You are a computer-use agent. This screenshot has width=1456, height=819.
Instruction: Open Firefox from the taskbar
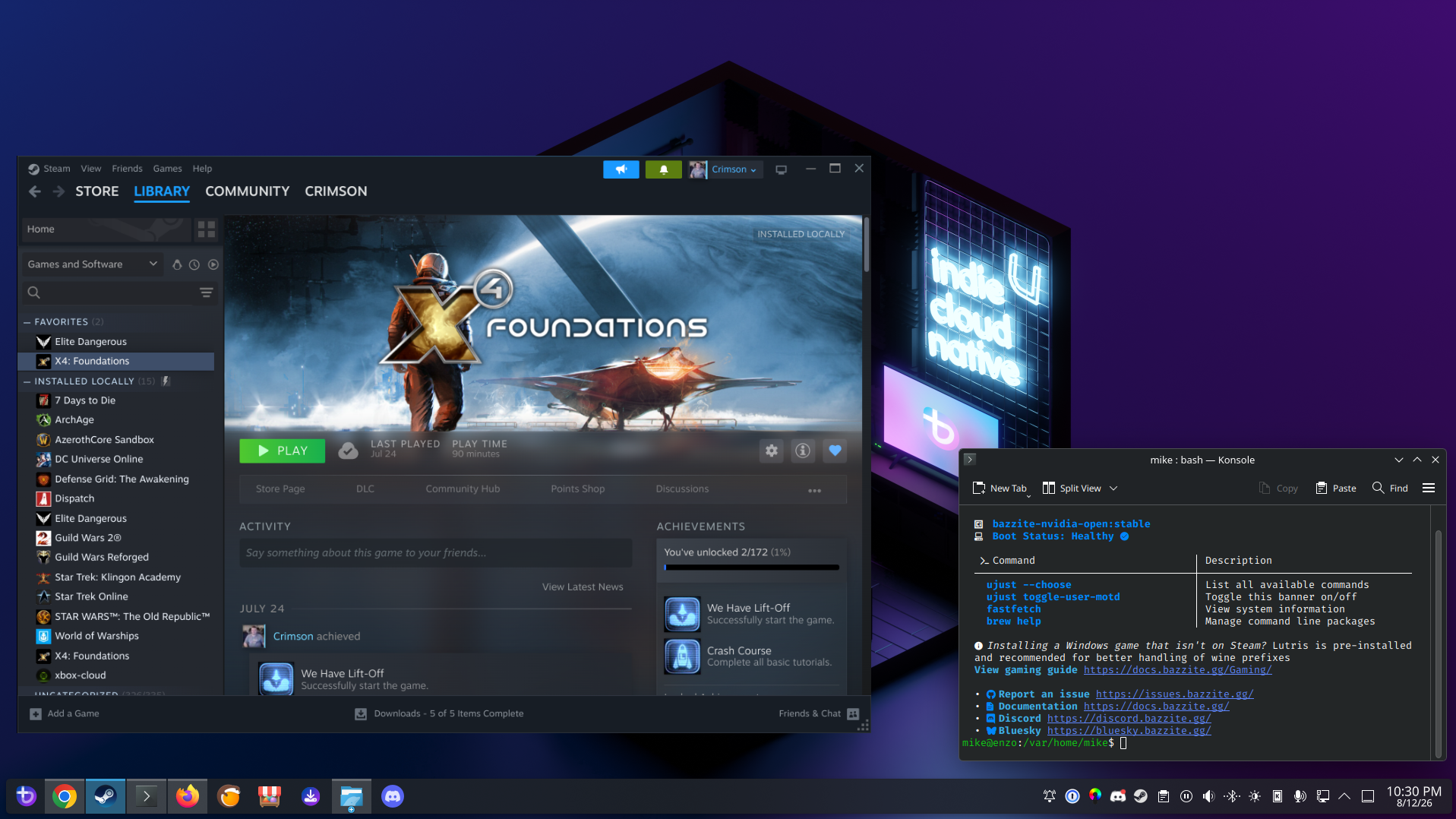[x=188, y=796]
